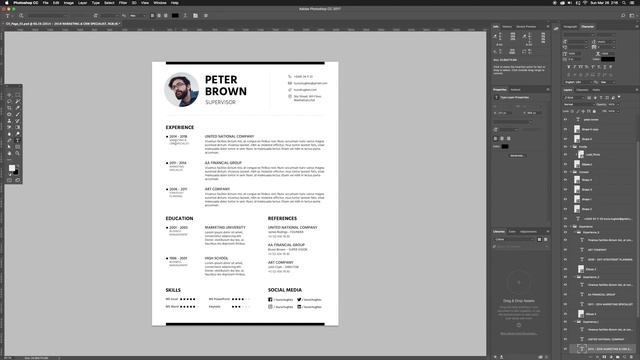Collapse the Experience_1 group arrow

(x=574, y=322)
